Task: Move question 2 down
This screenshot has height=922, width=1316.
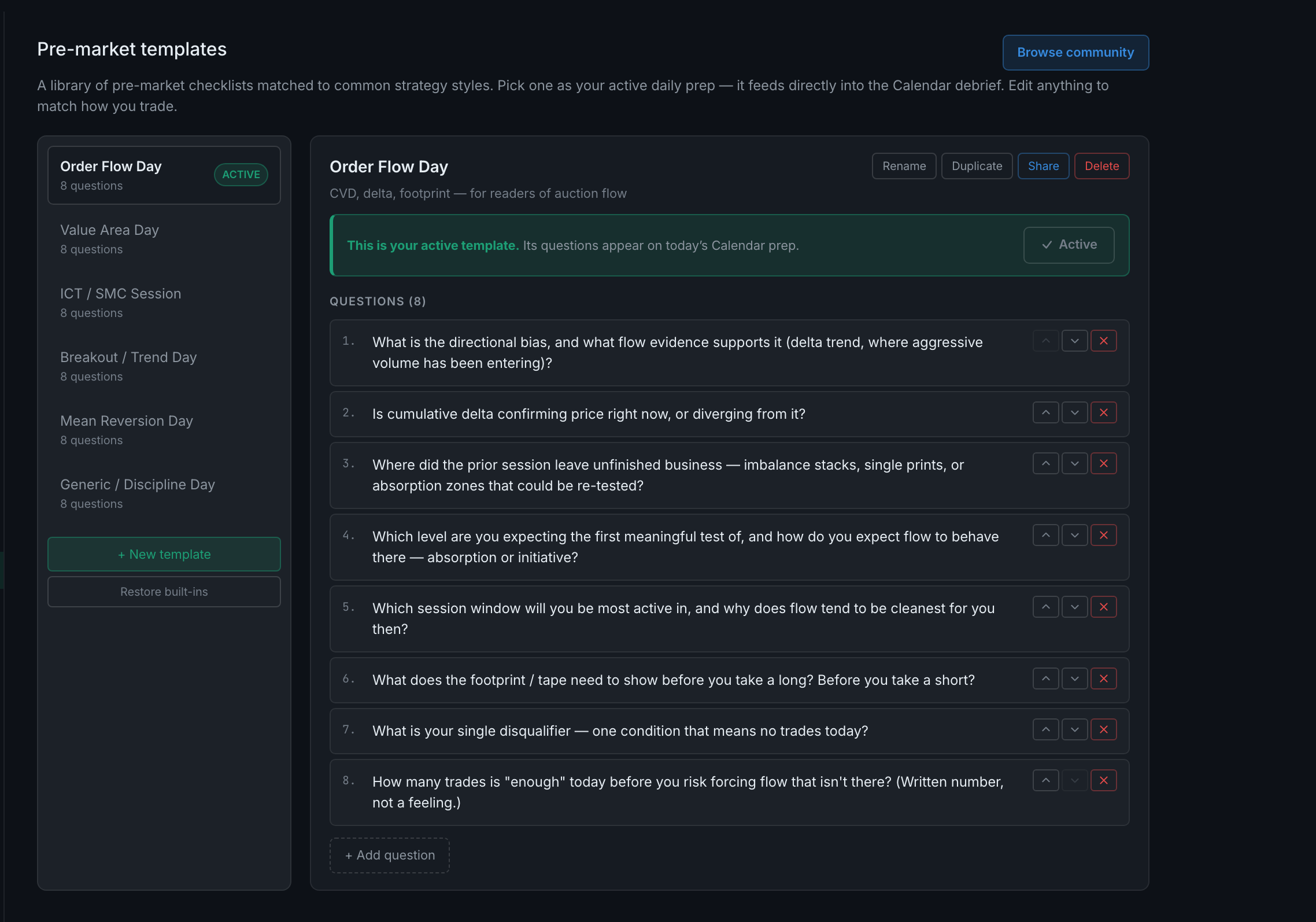Action: tap(1074, 412)
